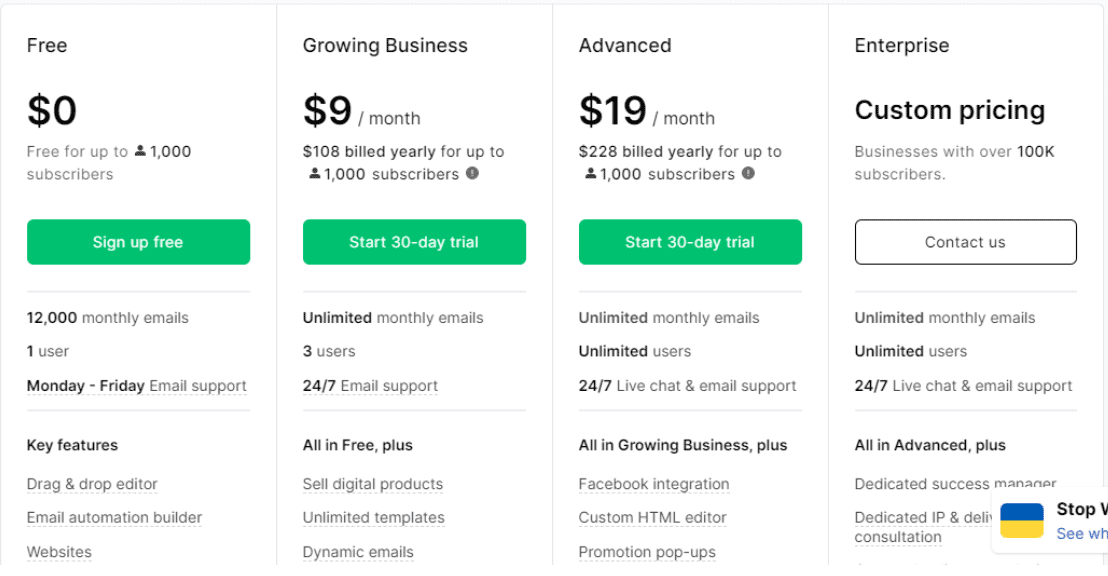Click the Email automation builder feature

pos(114,517)
